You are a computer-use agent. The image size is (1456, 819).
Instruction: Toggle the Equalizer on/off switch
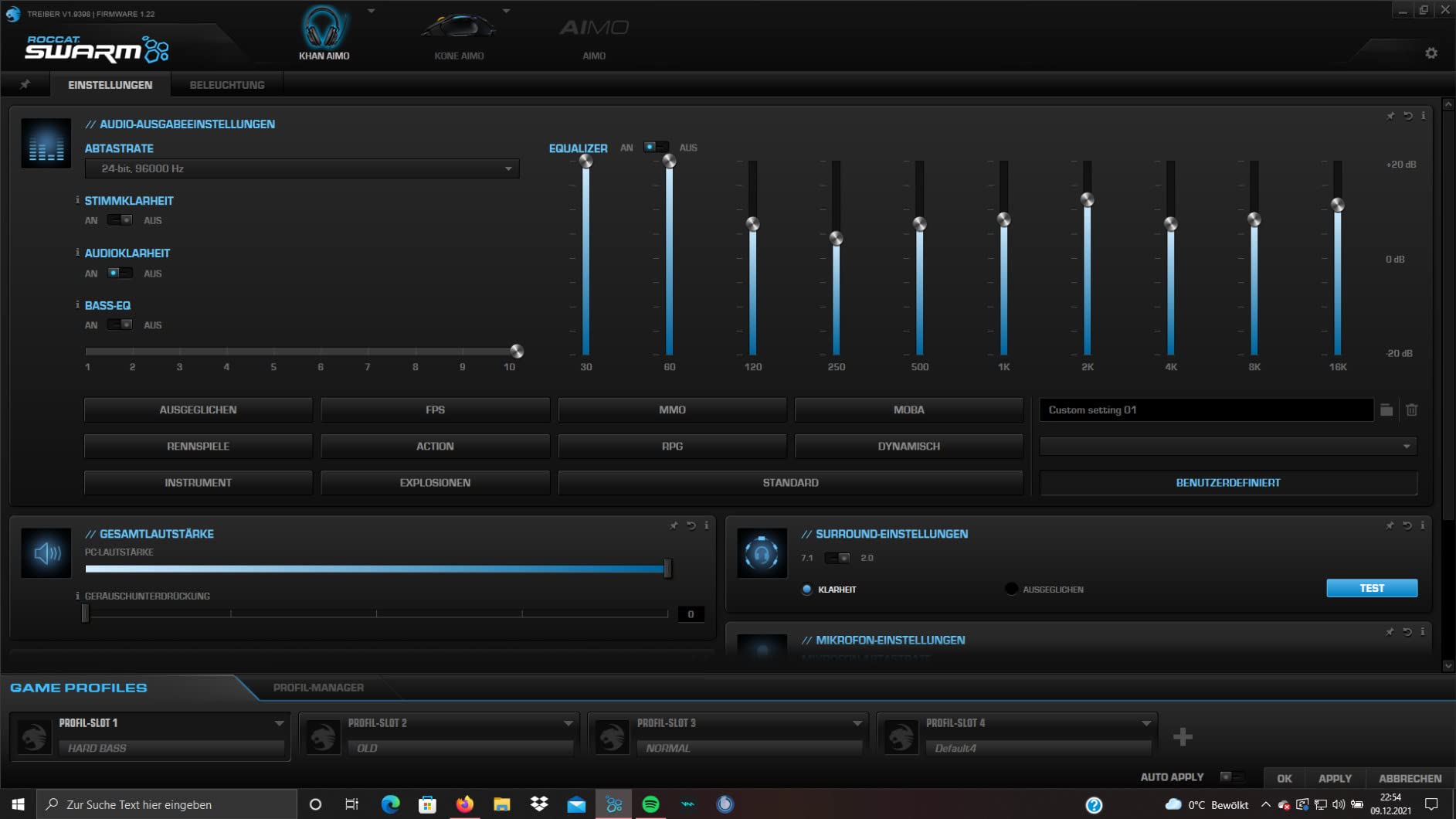tap(656, 147)
